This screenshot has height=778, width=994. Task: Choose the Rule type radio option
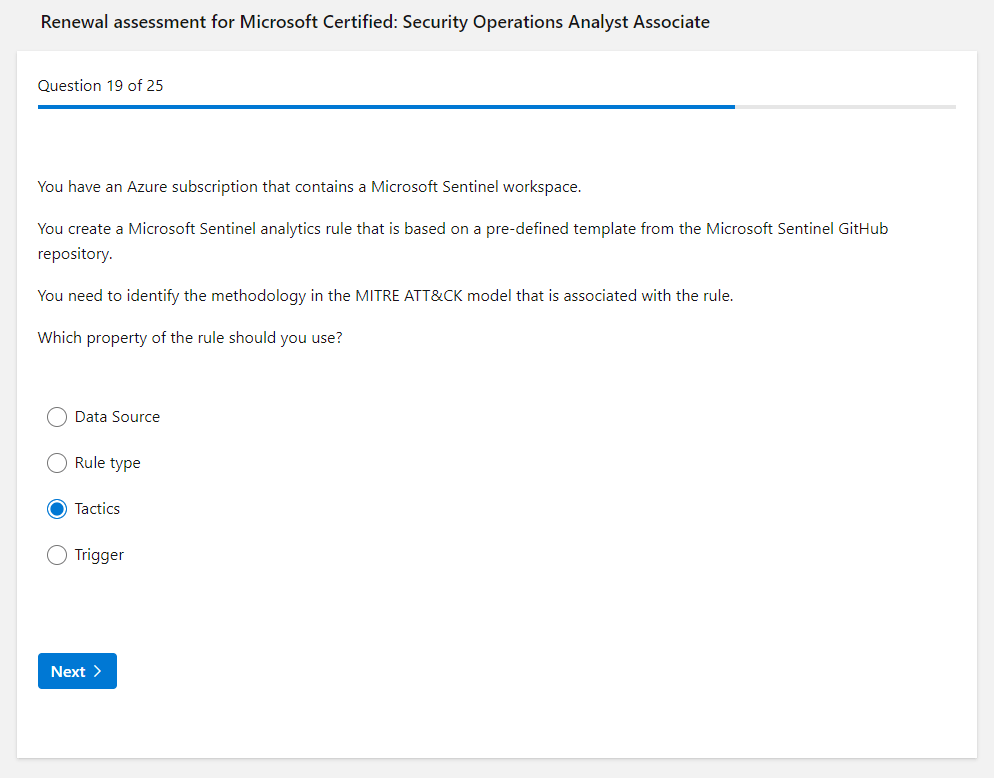(57, 463)
